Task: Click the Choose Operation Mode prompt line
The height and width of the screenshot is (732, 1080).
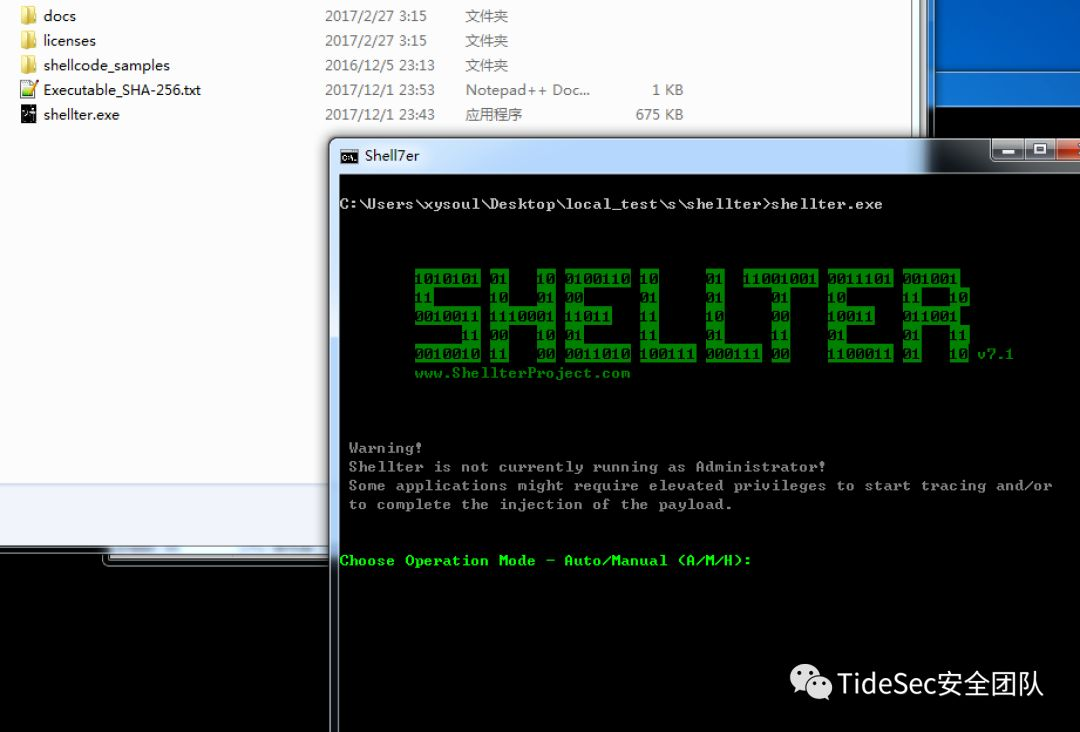Action: tap(545, 561)
